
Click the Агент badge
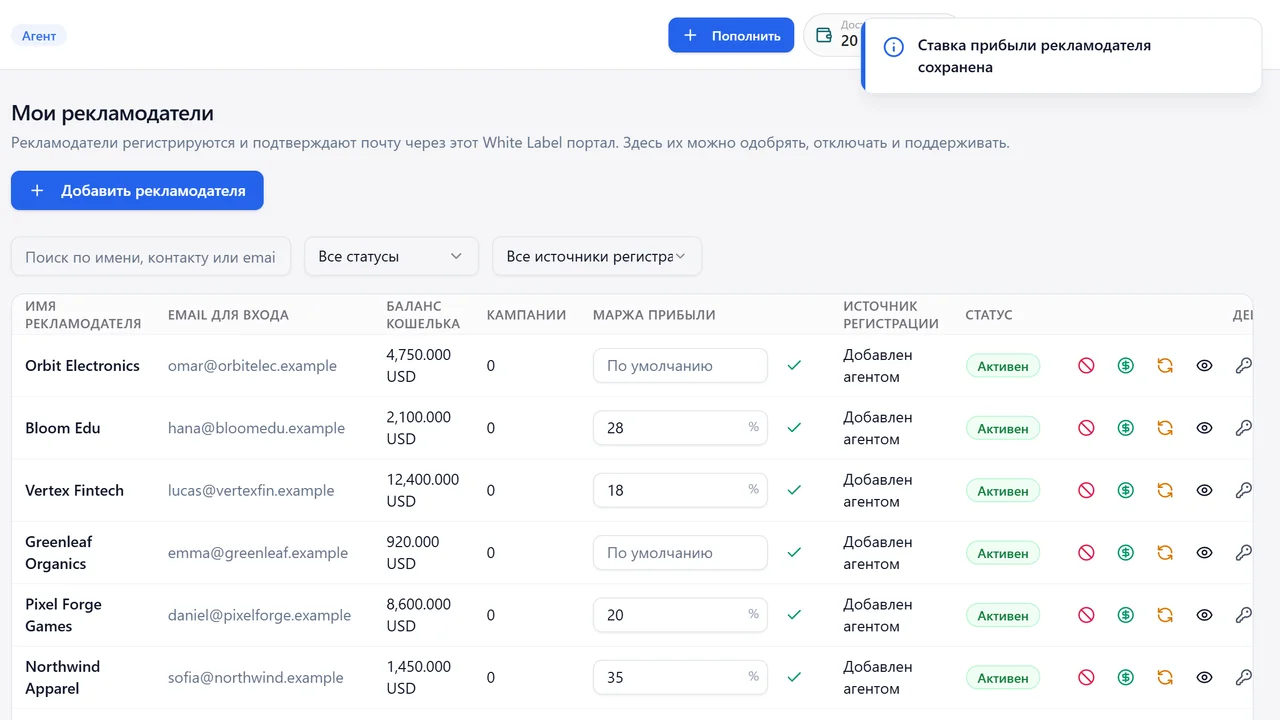pos(39,35)
